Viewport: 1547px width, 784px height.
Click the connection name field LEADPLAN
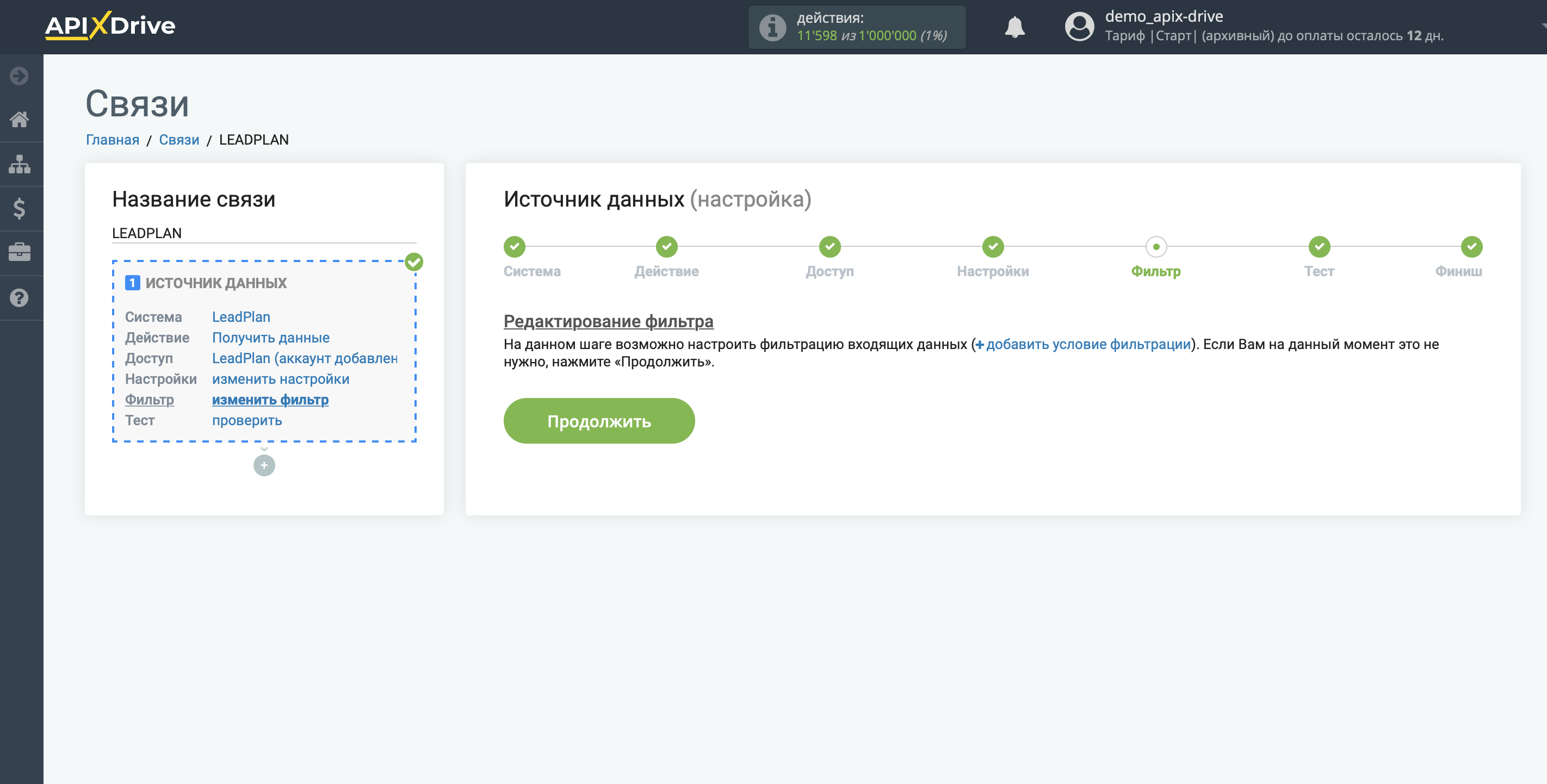click(x=264, y=233)
